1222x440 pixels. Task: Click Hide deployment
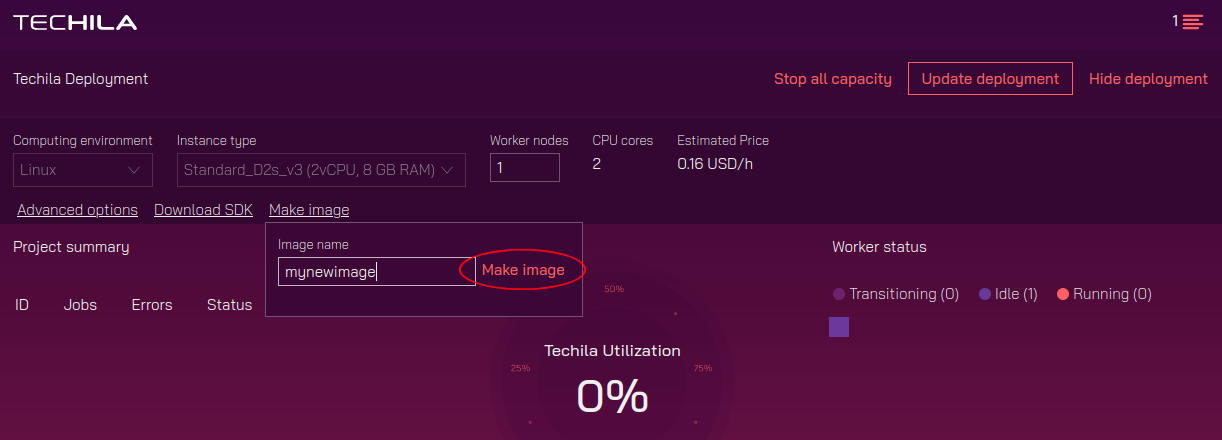click(1148, 79)
